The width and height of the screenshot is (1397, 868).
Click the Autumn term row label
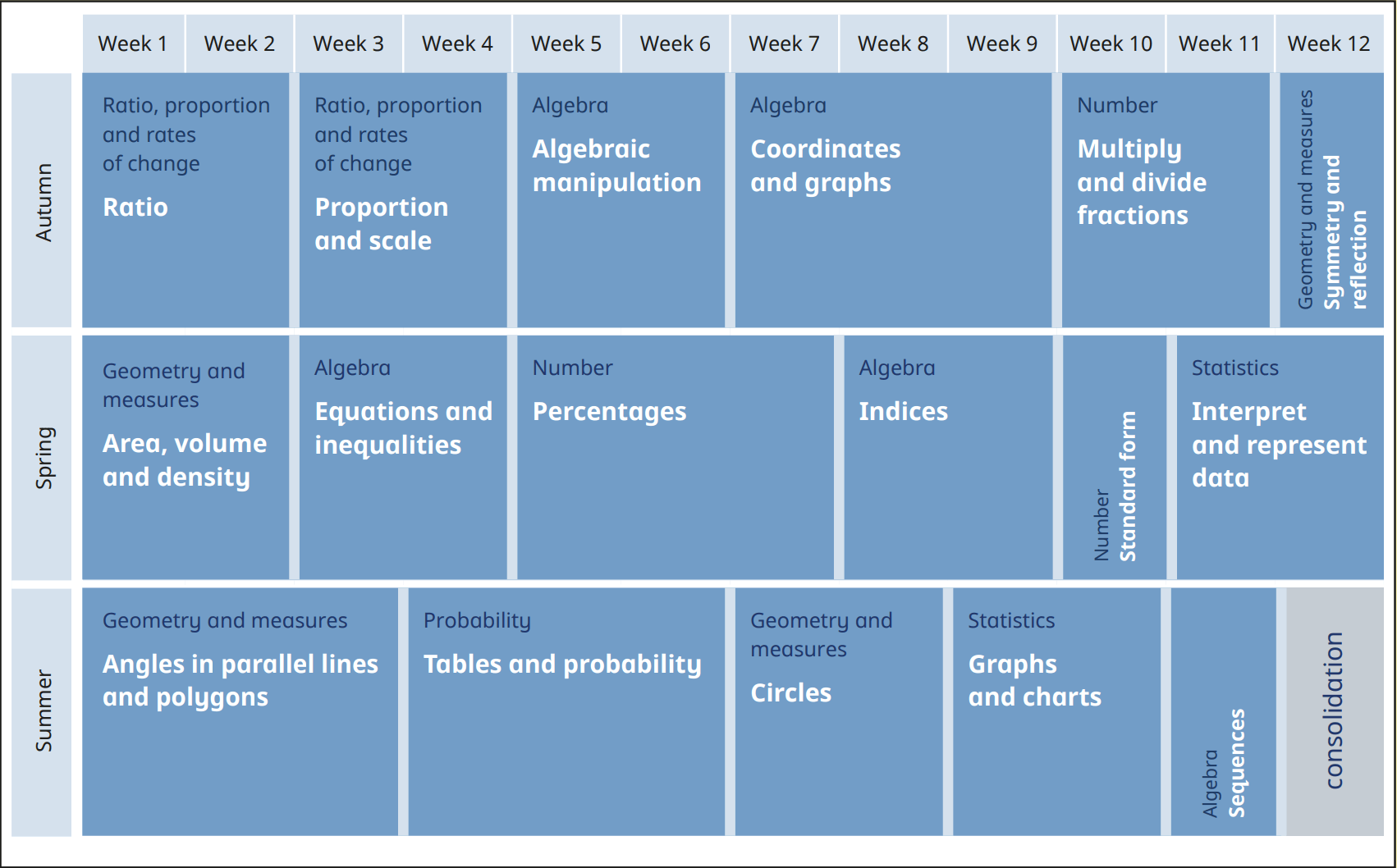[x=43, y=201]
